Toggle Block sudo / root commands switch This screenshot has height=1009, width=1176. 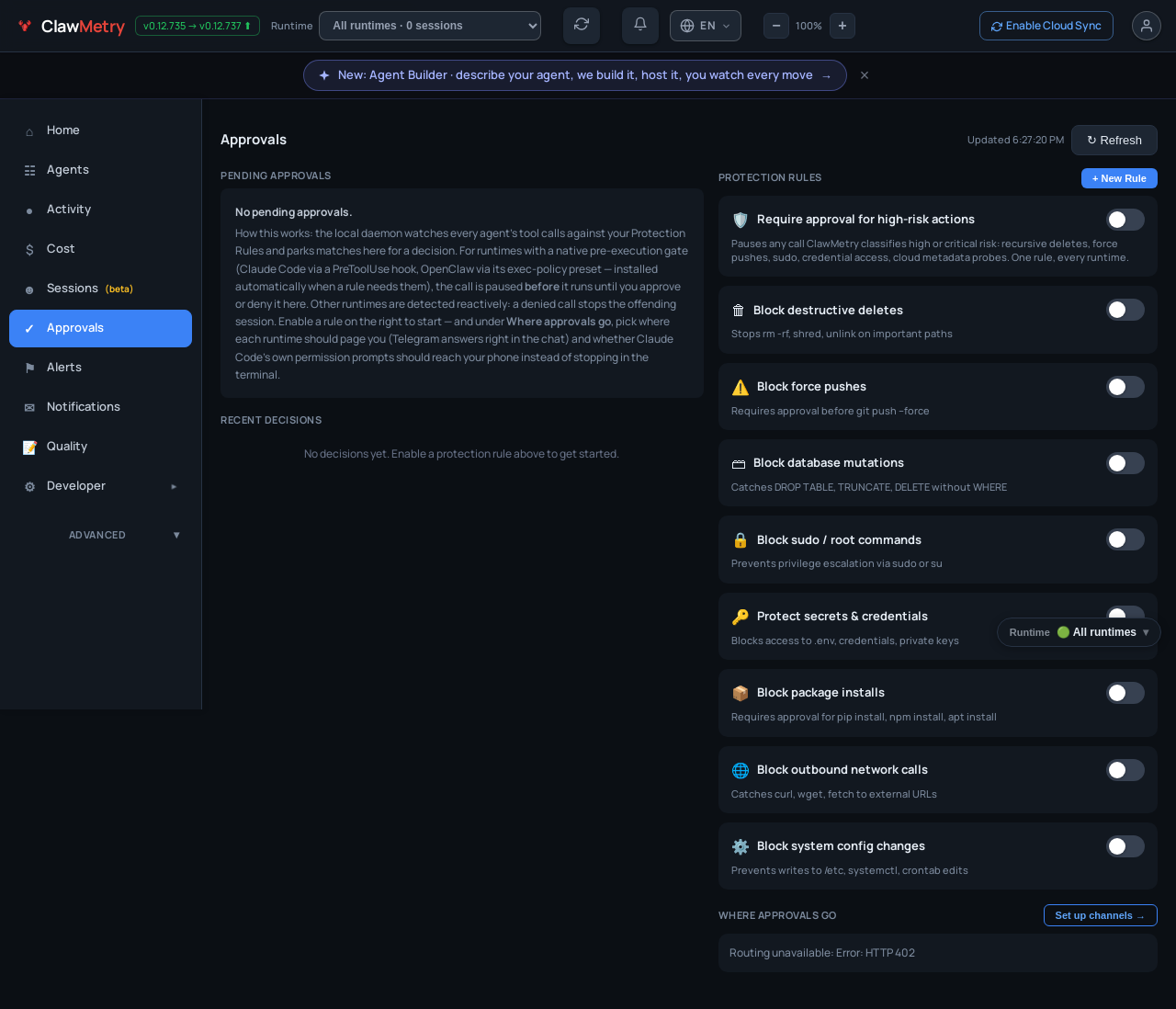click(1125, 539)
